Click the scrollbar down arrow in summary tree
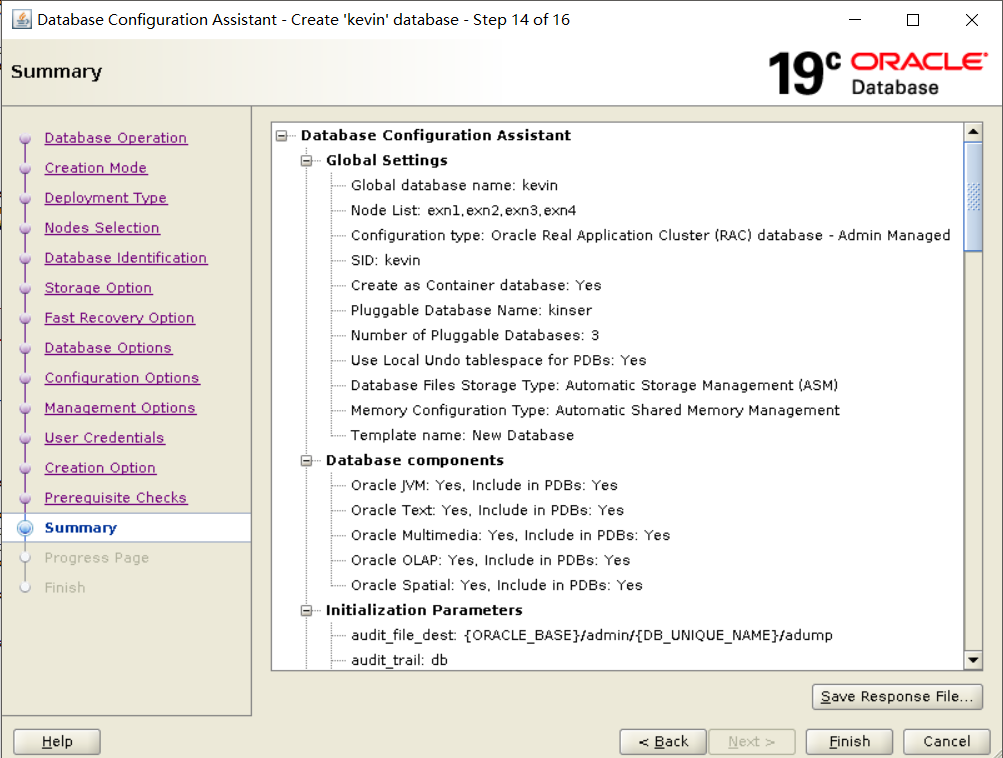The image size is (1003, 758). click(x=973, y=660)
